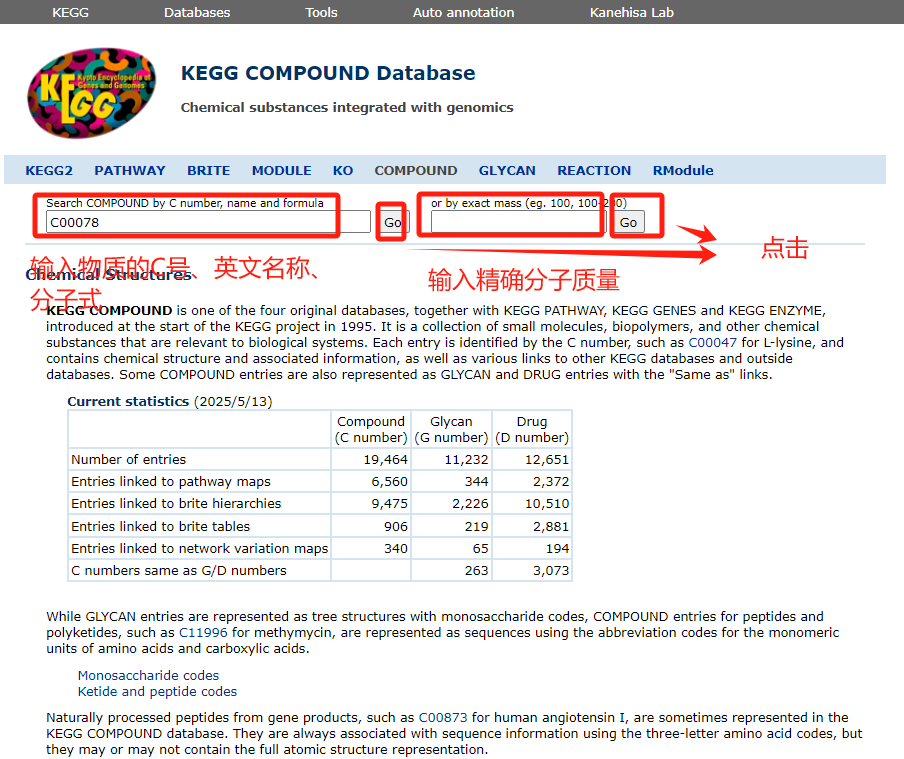The width and height of the screenshot is (904, 759).
Task: Click Entries linked to pathway maps label
Action: pyautogui.click(x=171, y=482)
